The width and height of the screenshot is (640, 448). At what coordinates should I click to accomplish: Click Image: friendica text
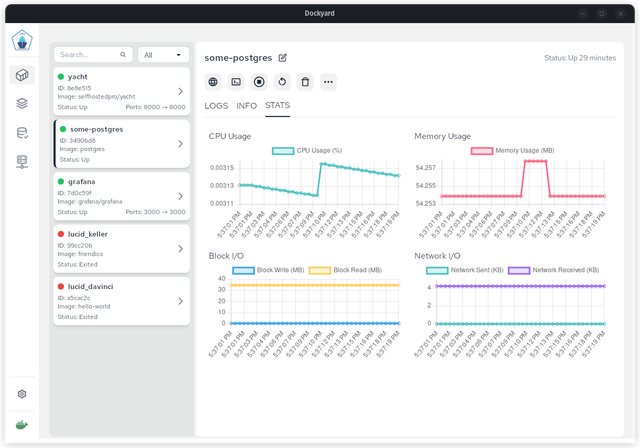(x=80, y=254)
